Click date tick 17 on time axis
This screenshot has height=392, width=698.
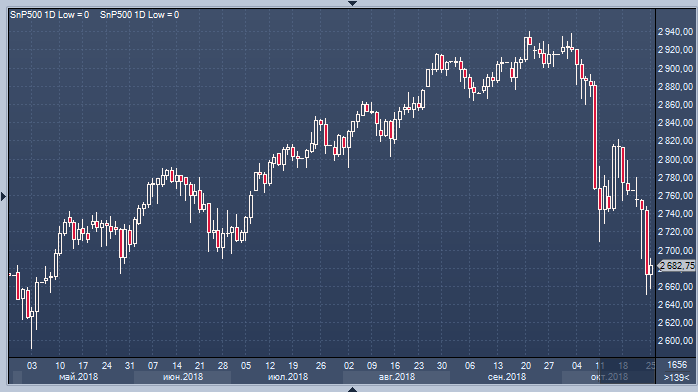83,366
